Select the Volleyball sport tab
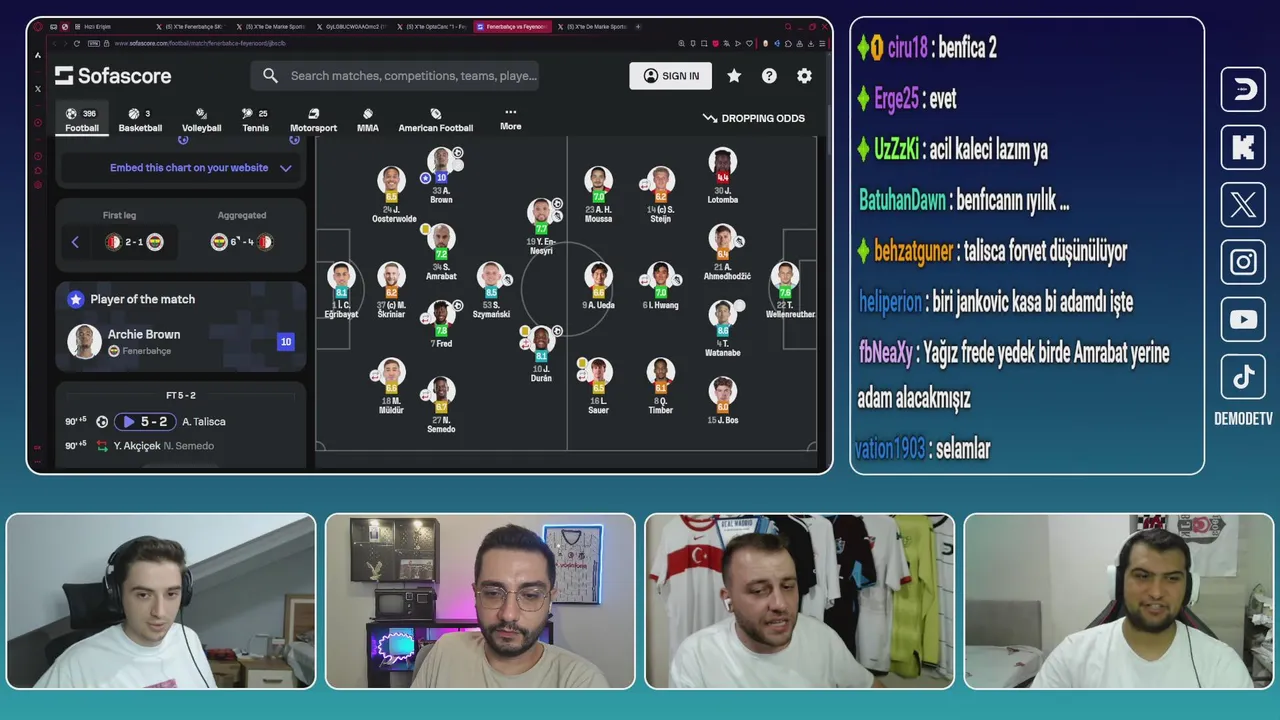Screen dimensions: 1280x720 tap(202, 120)
